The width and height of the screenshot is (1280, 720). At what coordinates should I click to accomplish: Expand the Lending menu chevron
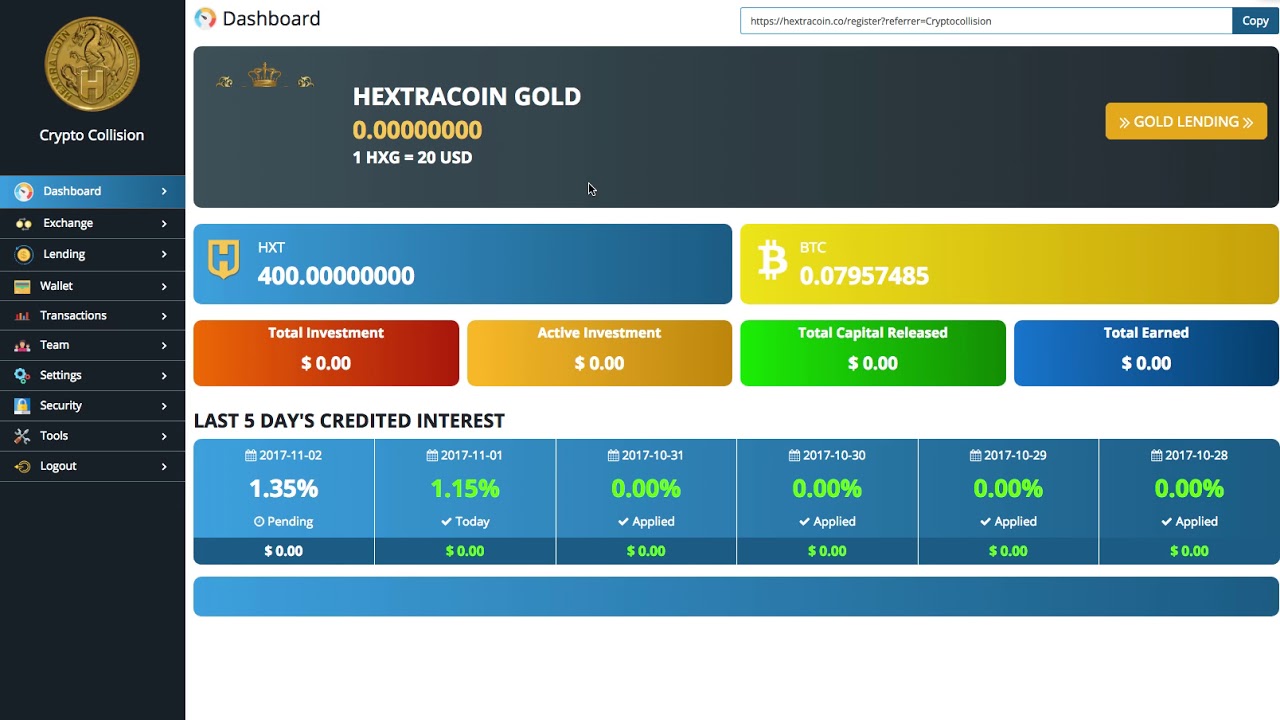click(164, 254)
